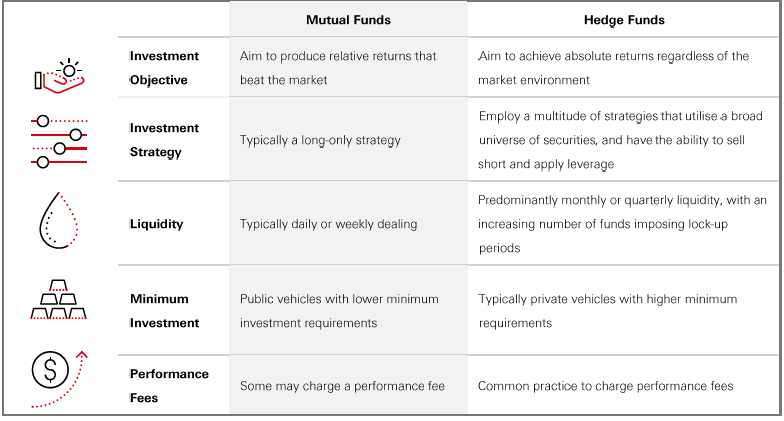Image resolution: width=784 pixels, height=421 pixels.
Task: Click the Liquidity row label
Action: point(157,224)
